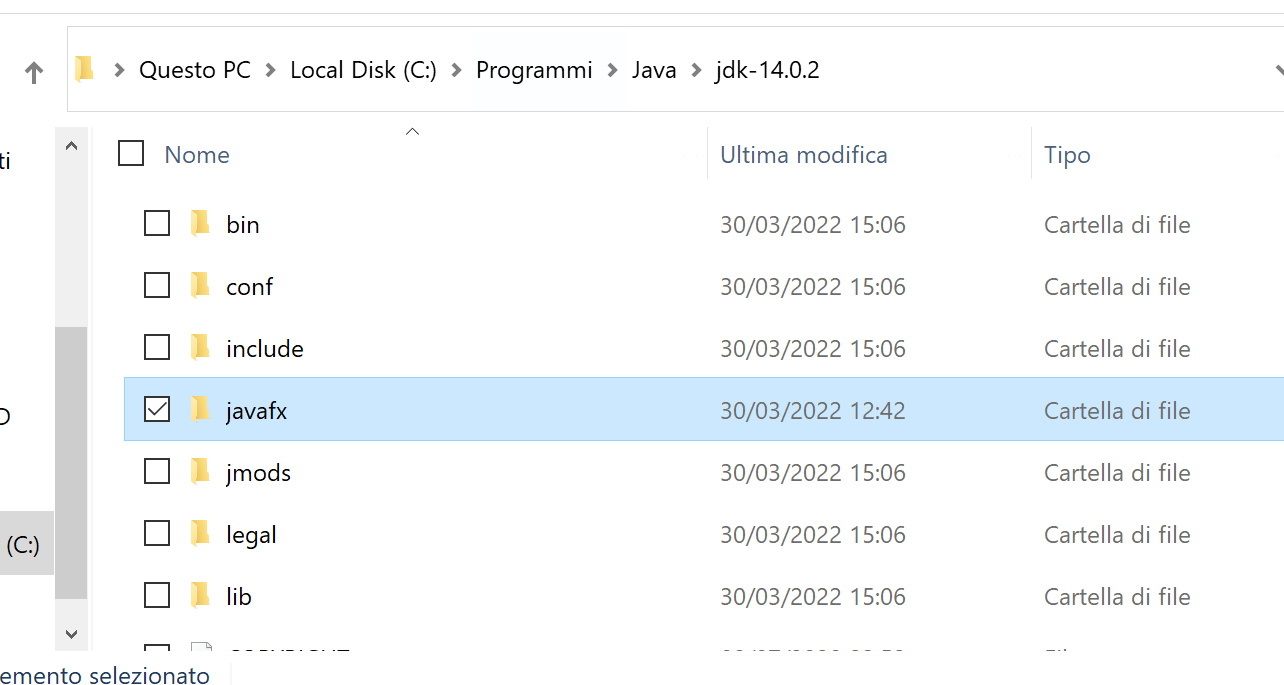
Task: Click the legal folder icon
Action: point(201,534)
